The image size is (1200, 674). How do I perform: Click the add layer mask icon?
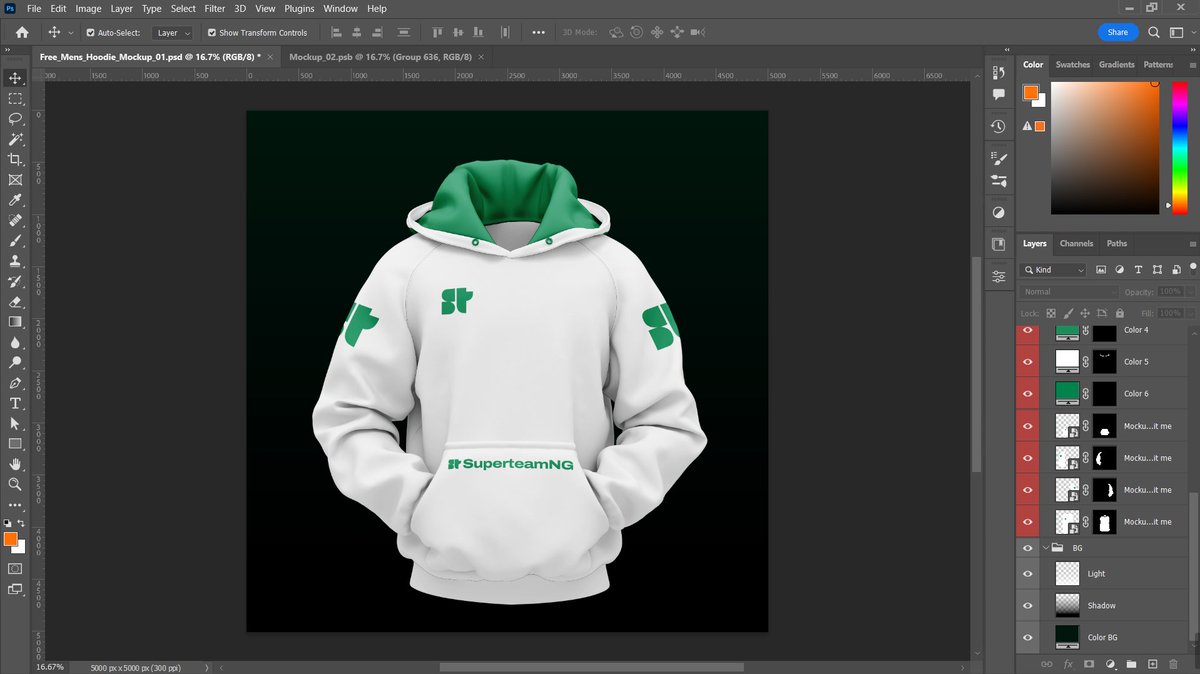(1089, 664)
